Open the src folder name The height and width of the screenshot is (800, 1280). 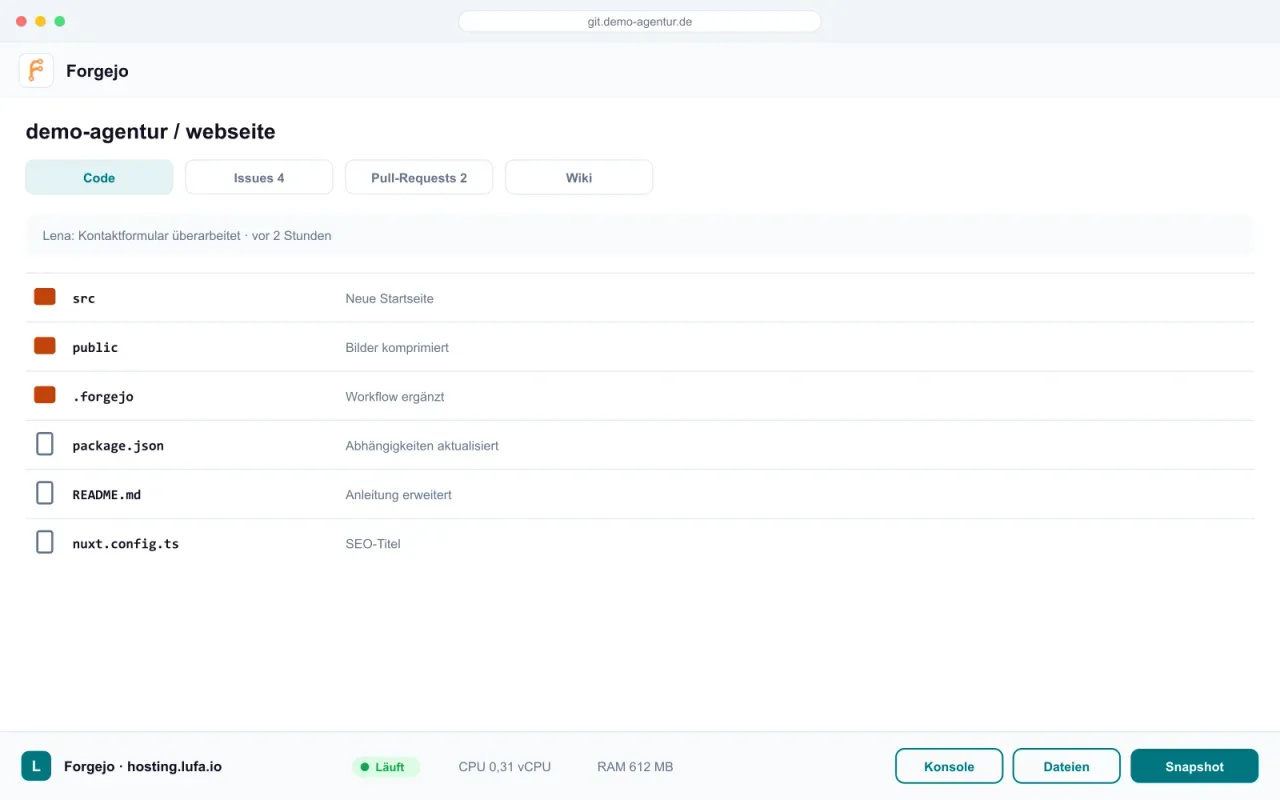pyautogui.click(x=84, y=298)
